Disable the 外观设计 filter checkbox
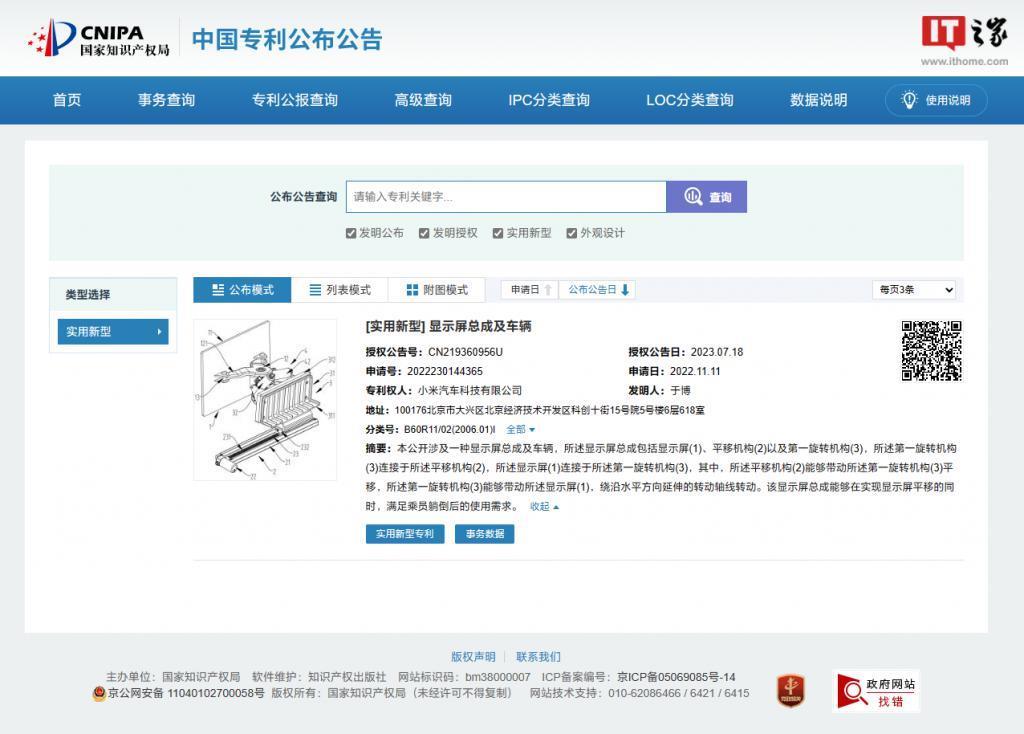This screenshot has height=734, width=1024. tap(572, 232)
